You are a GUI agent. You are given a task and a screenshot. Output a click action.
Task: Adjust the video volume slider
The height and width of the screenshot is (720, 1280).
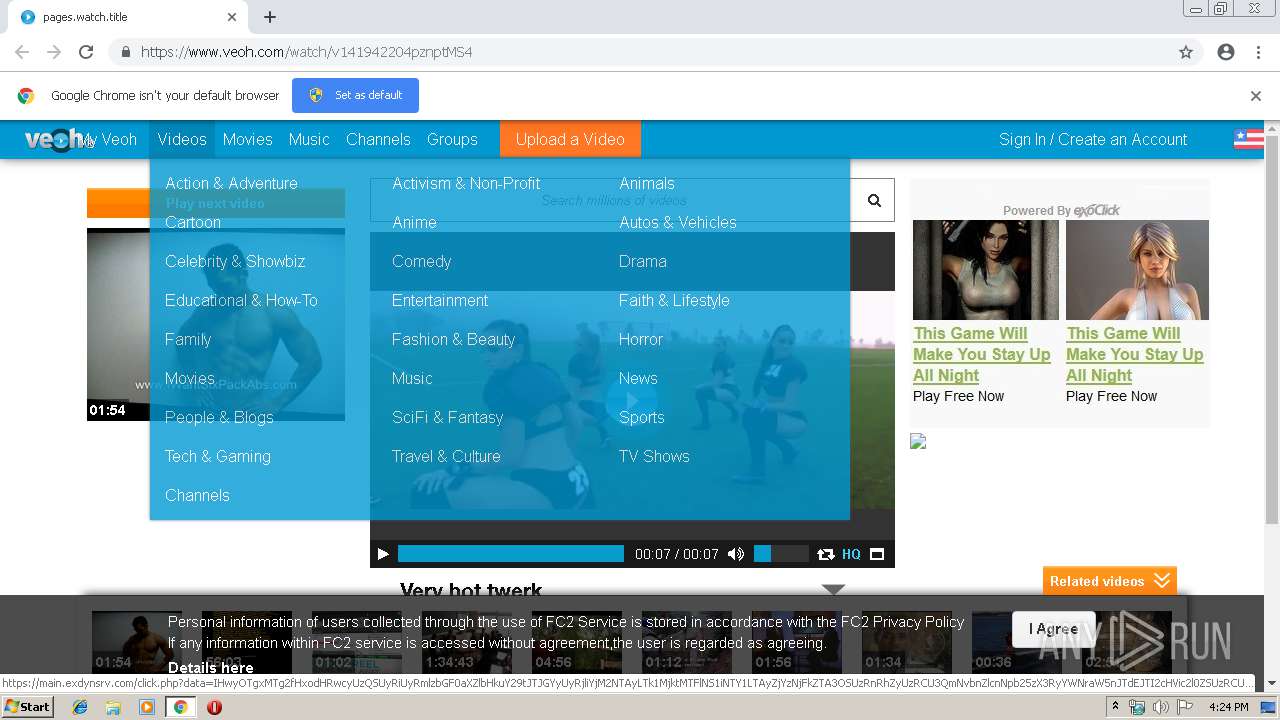pos(780,554)
